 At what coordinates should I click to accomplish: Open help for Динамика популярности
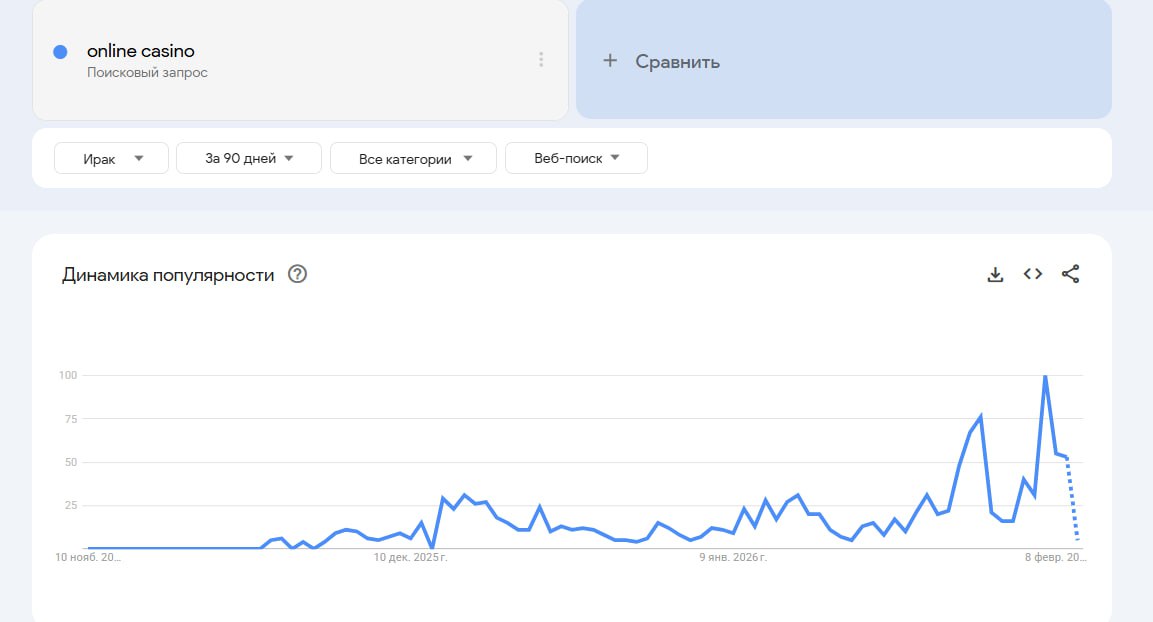coord(297,274)
